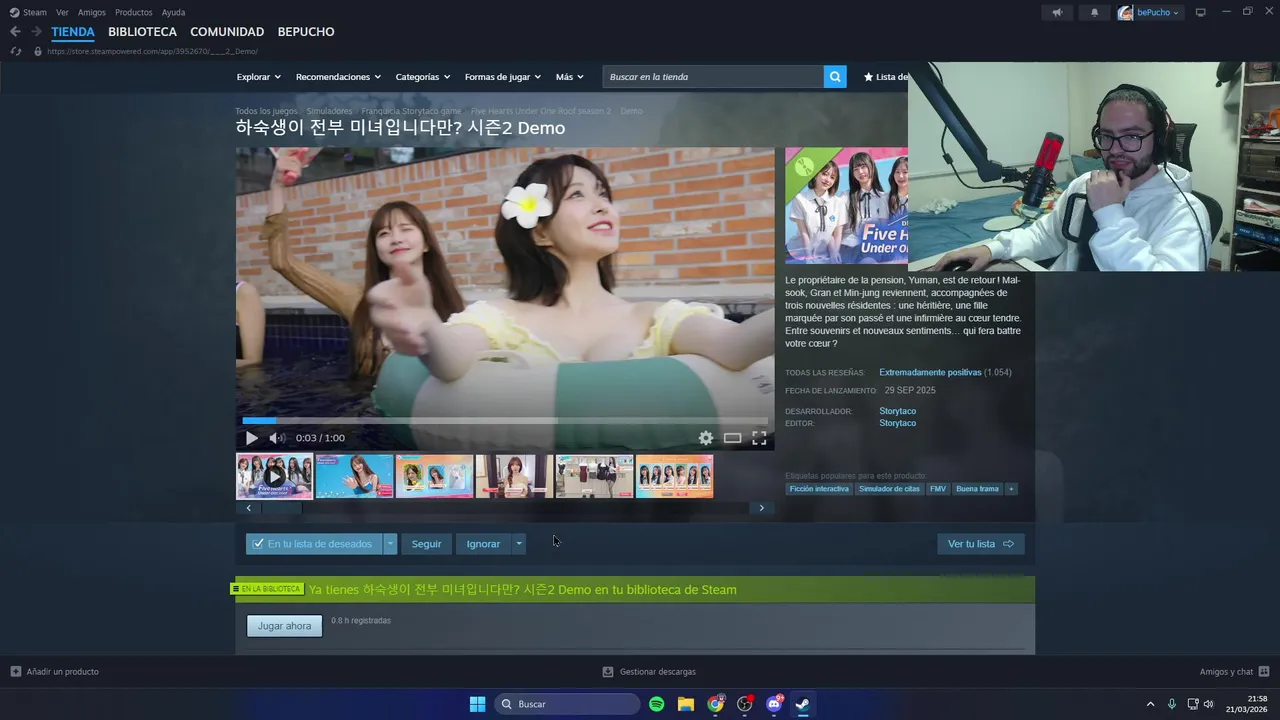
Task: Click the Simulador de citas tag
Action: pyautogui.click(x=890, y=489)
